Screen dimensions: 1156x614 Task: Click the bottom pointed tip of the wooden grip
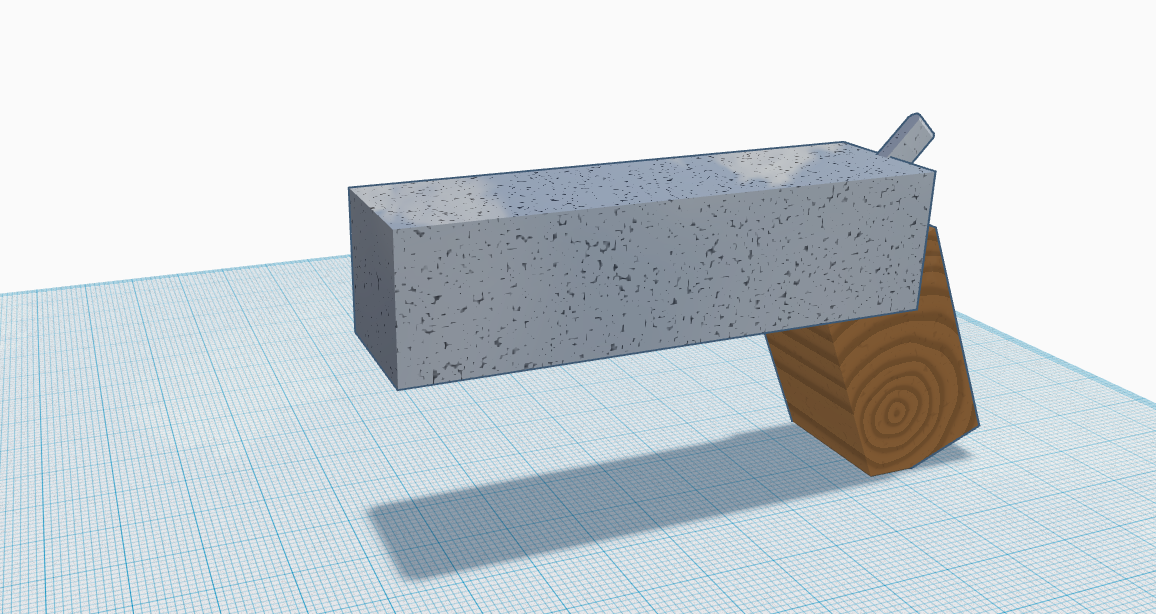tap(876, 475)
